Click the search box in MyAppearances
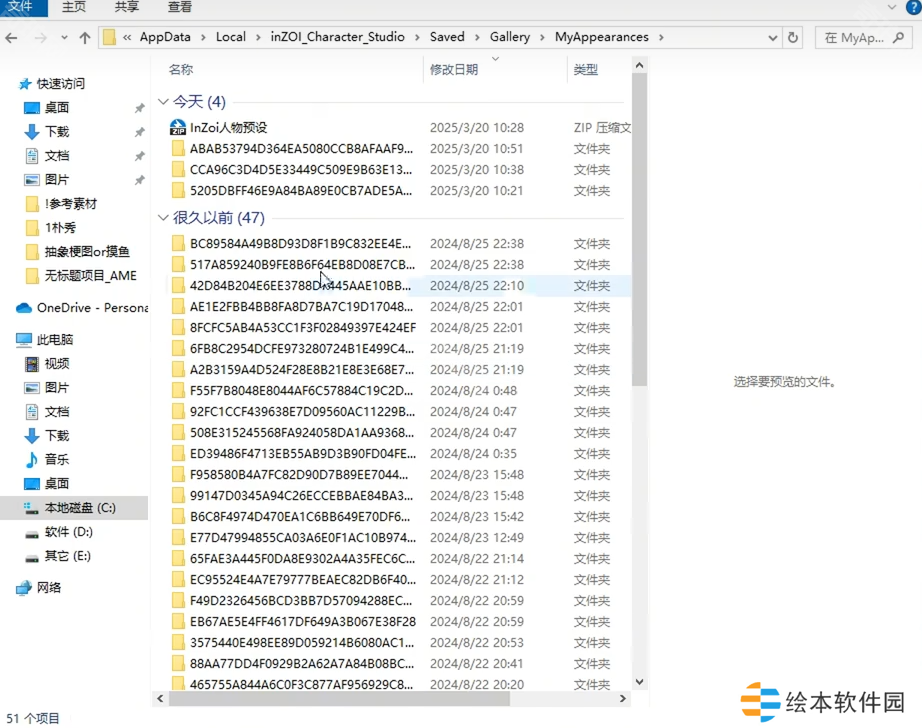 pyautogui.click(x=862, y=38)
